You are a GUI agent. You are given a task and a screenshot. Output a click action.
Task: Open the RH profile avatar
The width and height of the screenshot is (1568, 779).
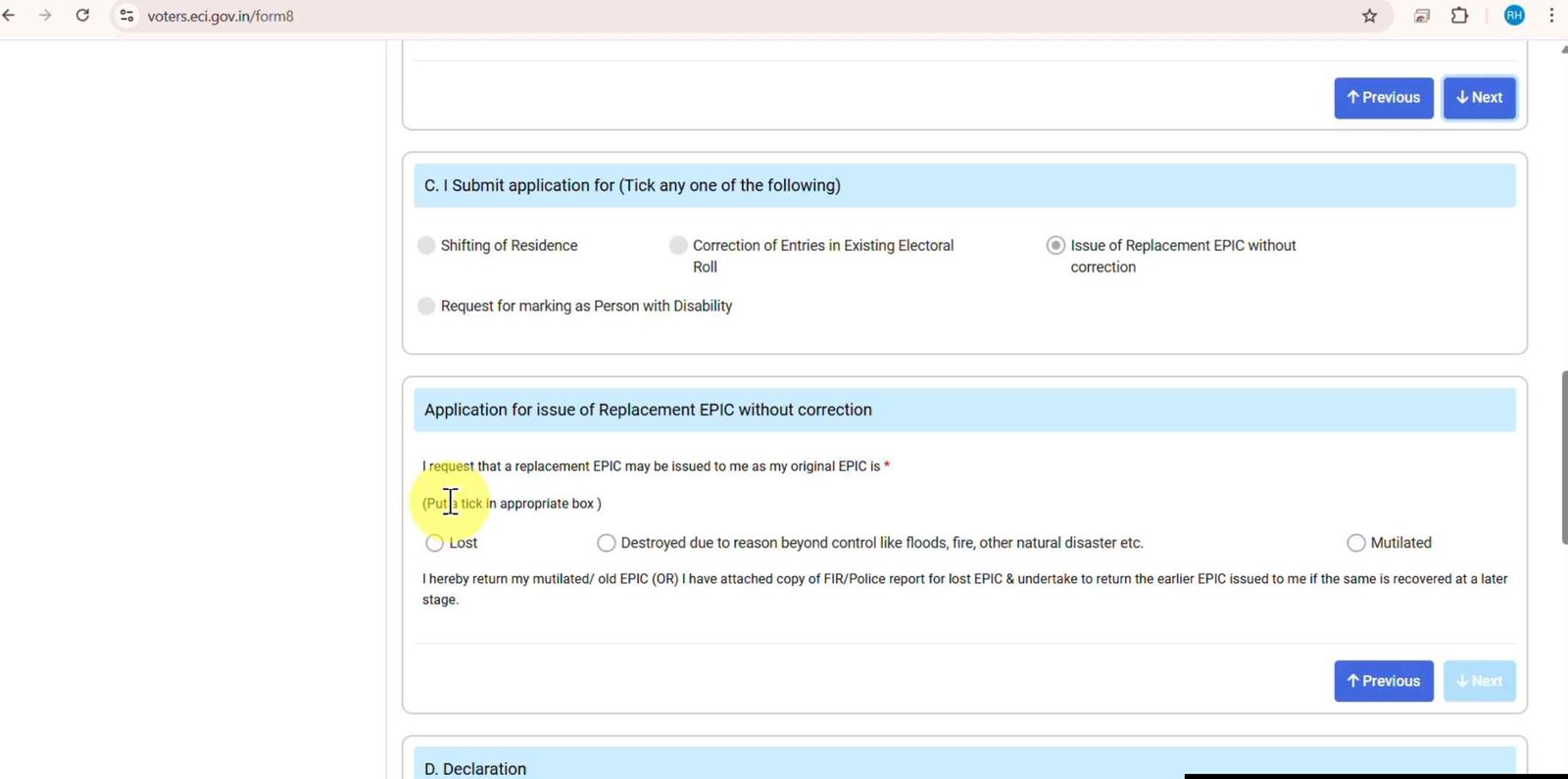click(1514, 16)
